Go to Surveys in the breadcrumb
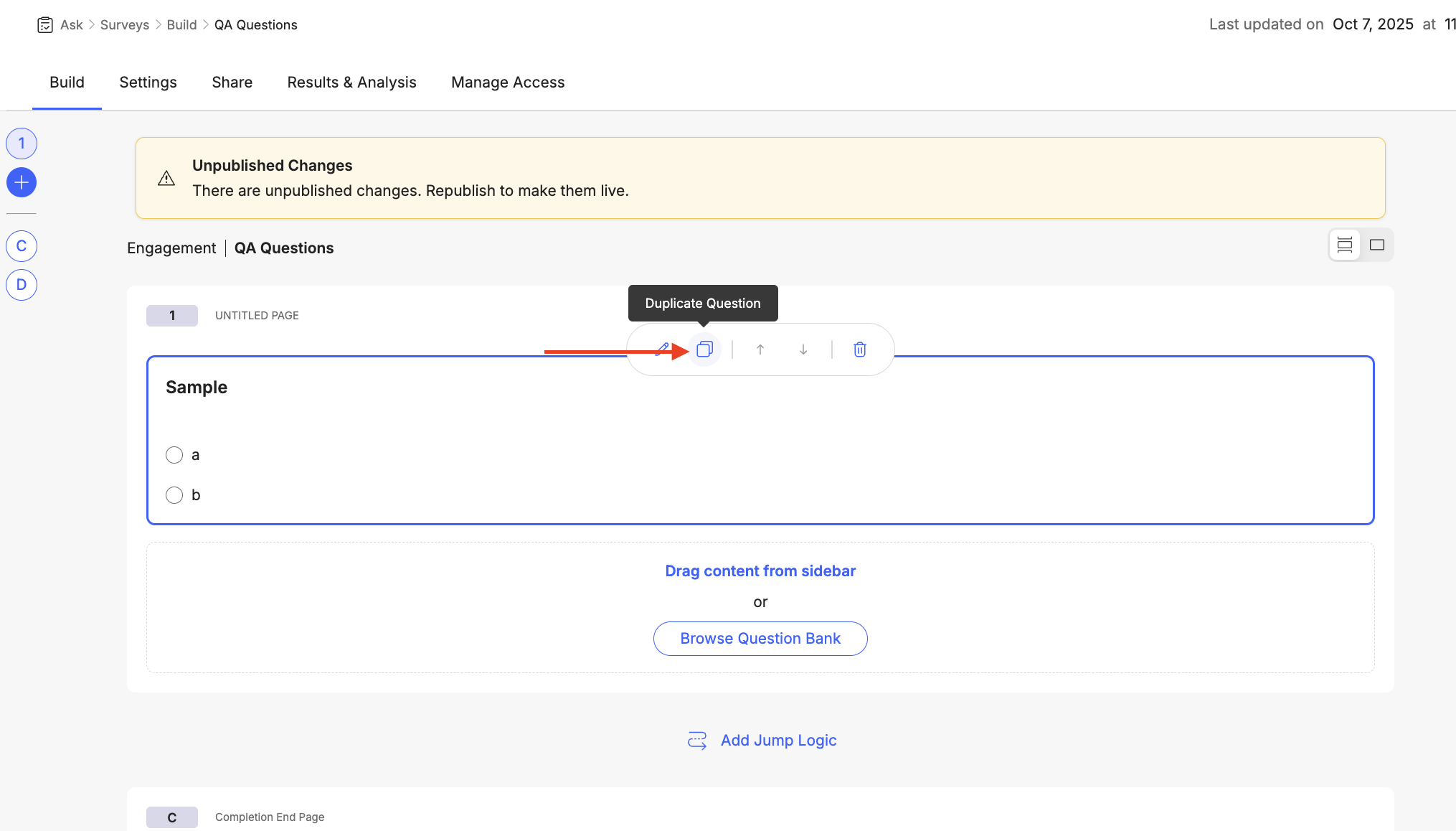 pos(125,24)
